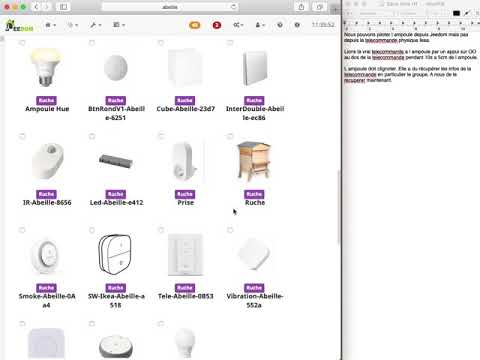Click the TextEdit ruler

(411, 25)
